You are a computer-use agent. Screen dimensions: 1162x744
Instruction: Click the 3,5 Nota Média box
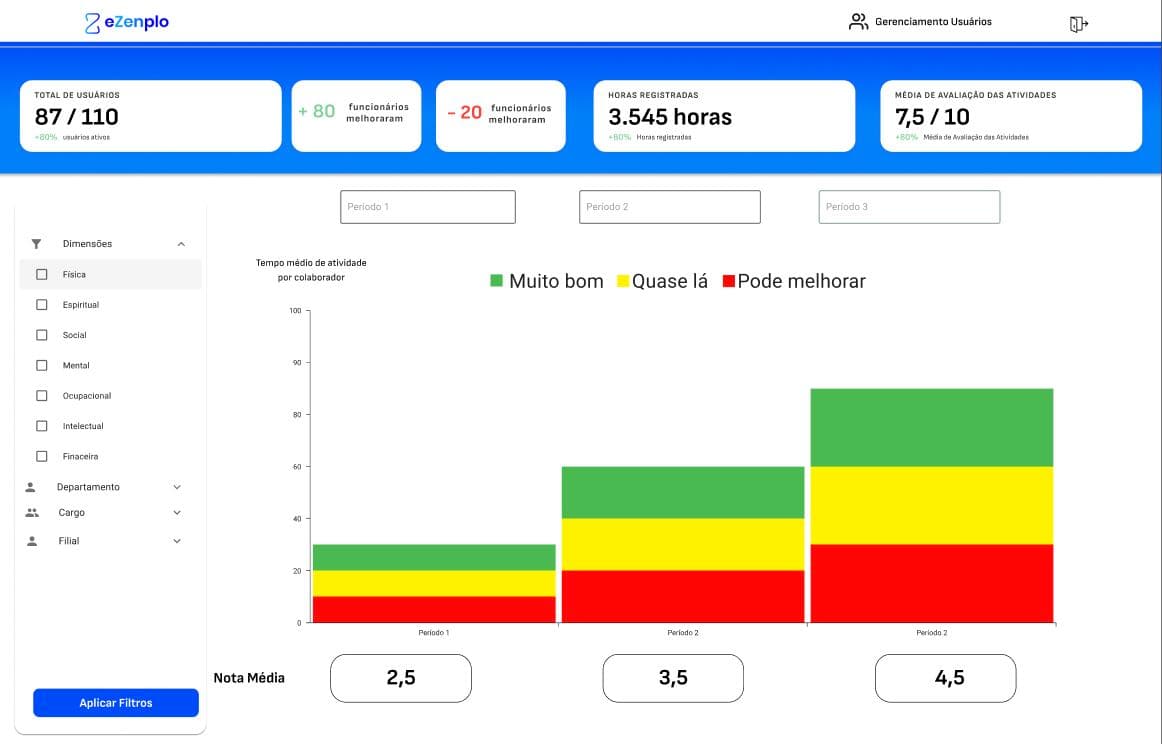click(673, 678)
